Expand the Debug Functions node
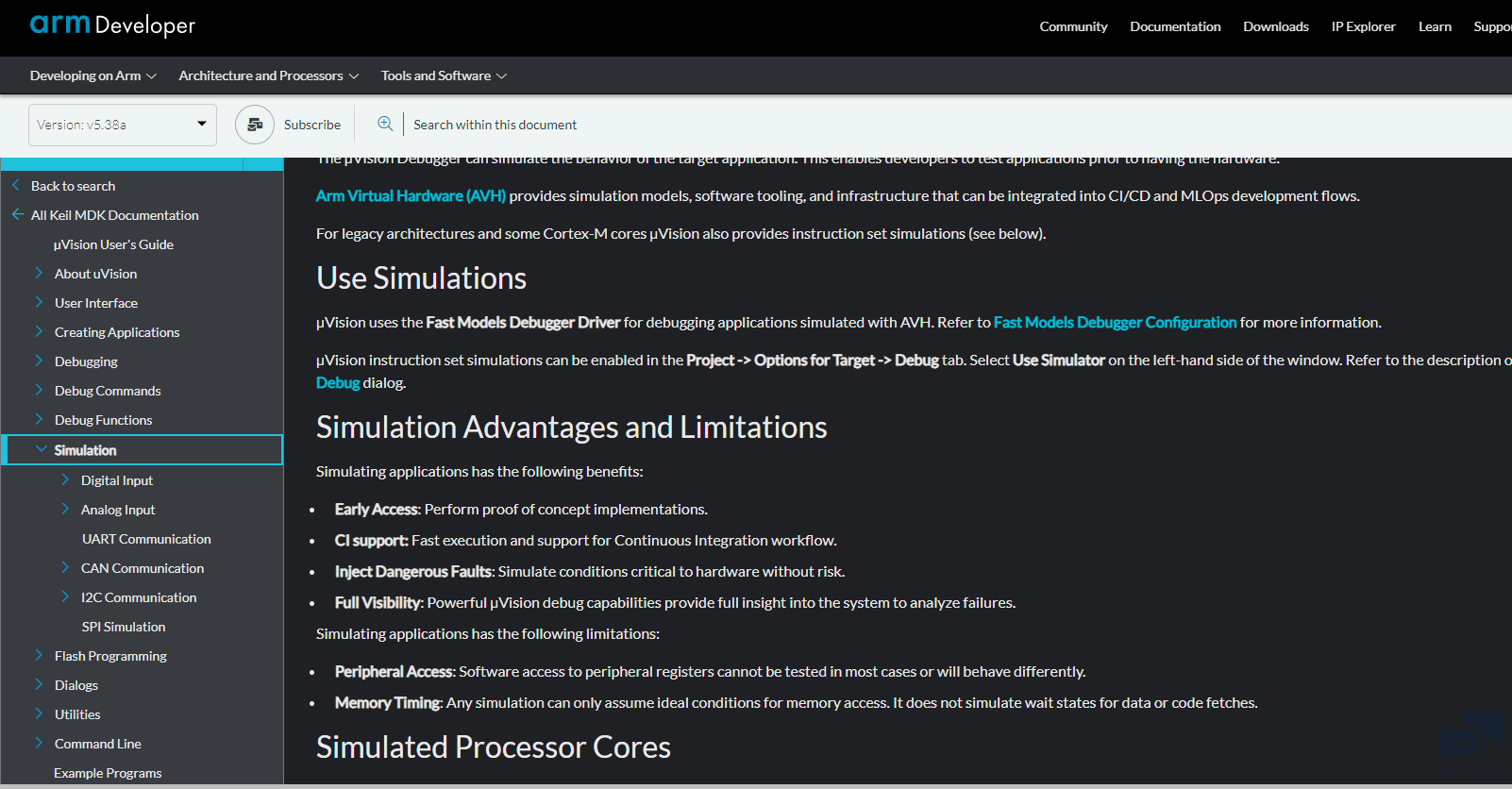Image resolution: width=1512 pixels, height=789 pixels. point(39,419)
